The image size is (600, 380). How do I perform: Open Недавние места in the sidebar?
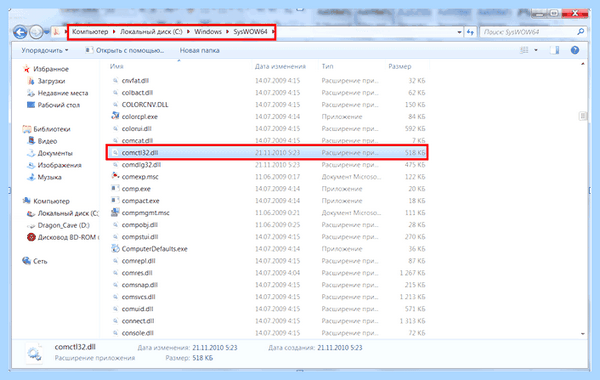[x=58, y=93]
